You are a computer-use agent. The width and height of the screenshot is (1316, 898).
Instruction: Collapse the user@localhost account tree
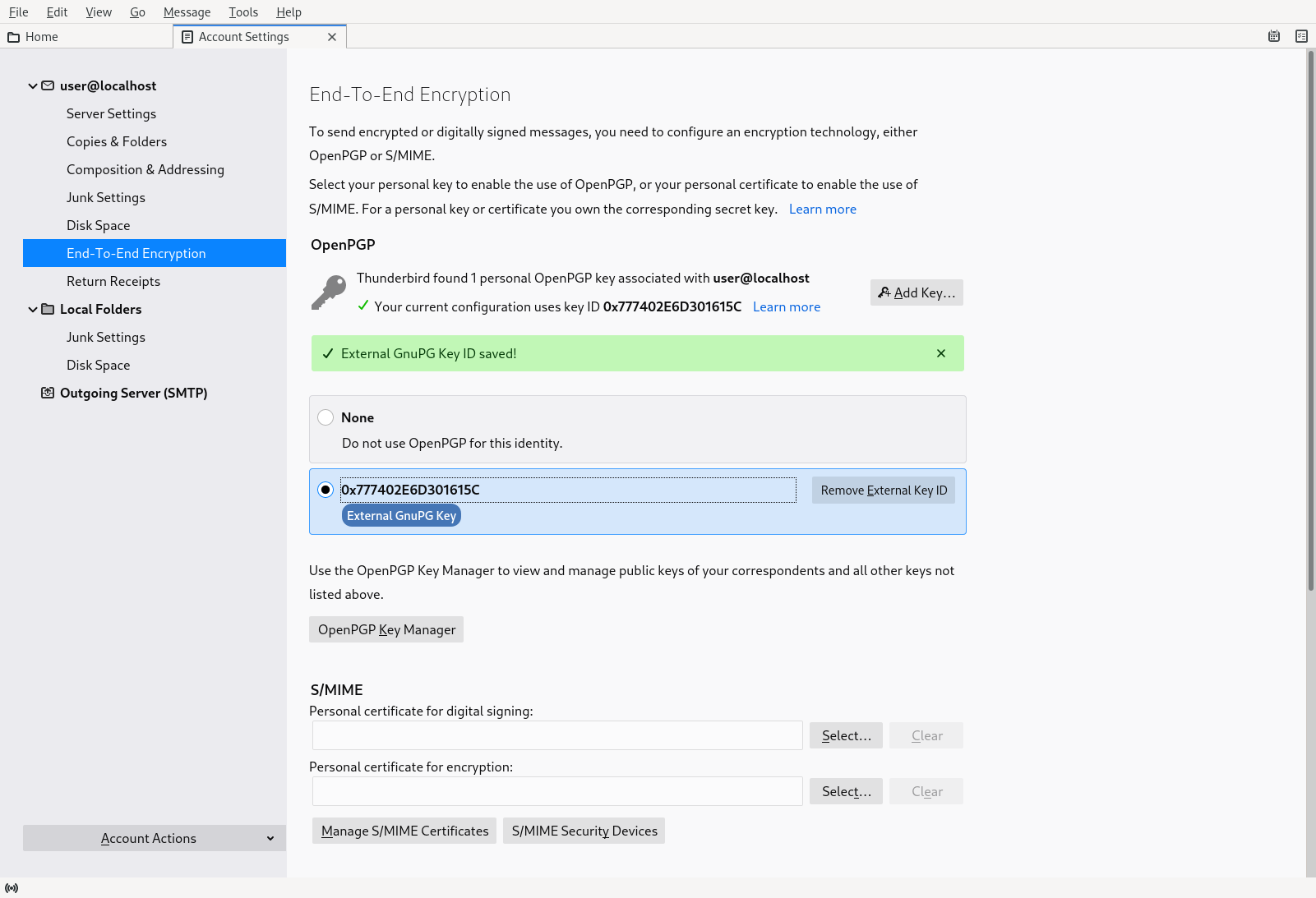(x=33, y=85)
